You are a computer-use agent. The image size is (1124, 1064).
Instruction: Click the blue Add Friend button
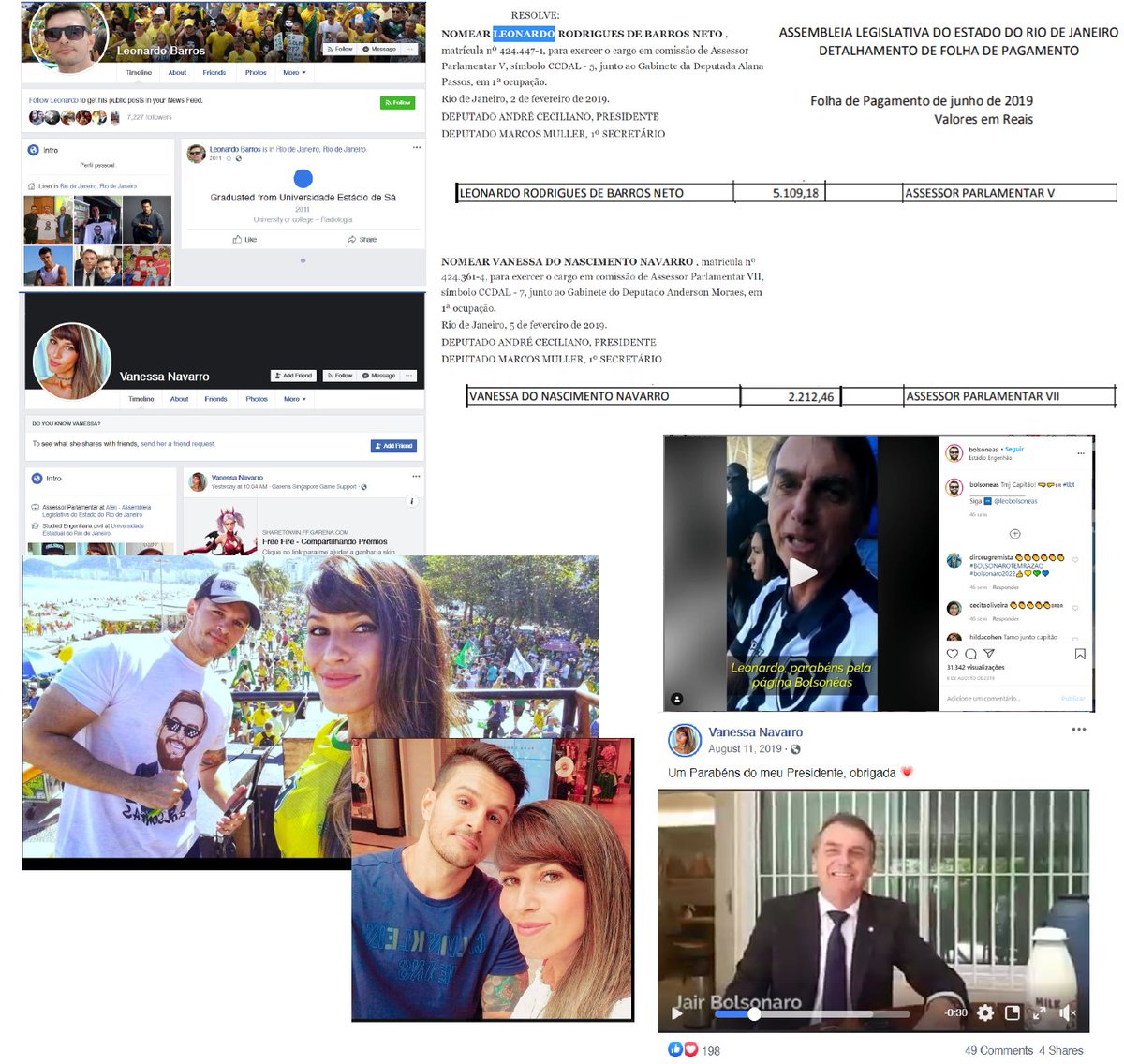[393, 446]
